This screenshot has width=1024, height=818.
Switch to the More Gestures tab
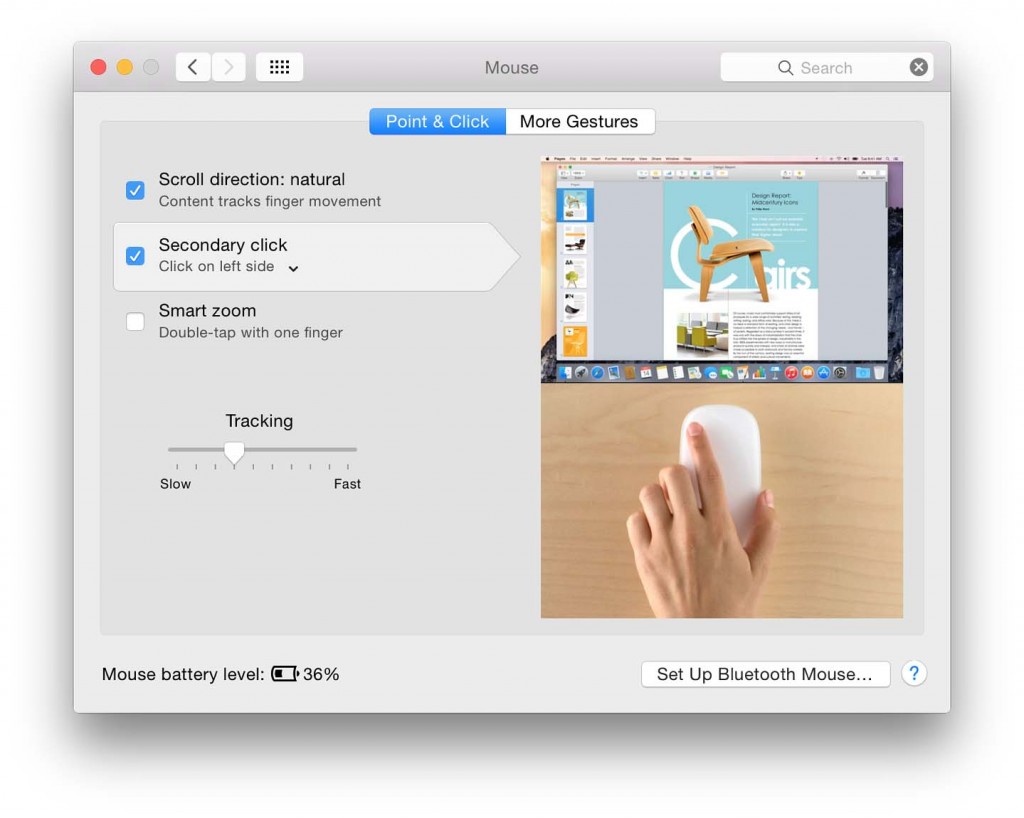click(x=580, y=121)
